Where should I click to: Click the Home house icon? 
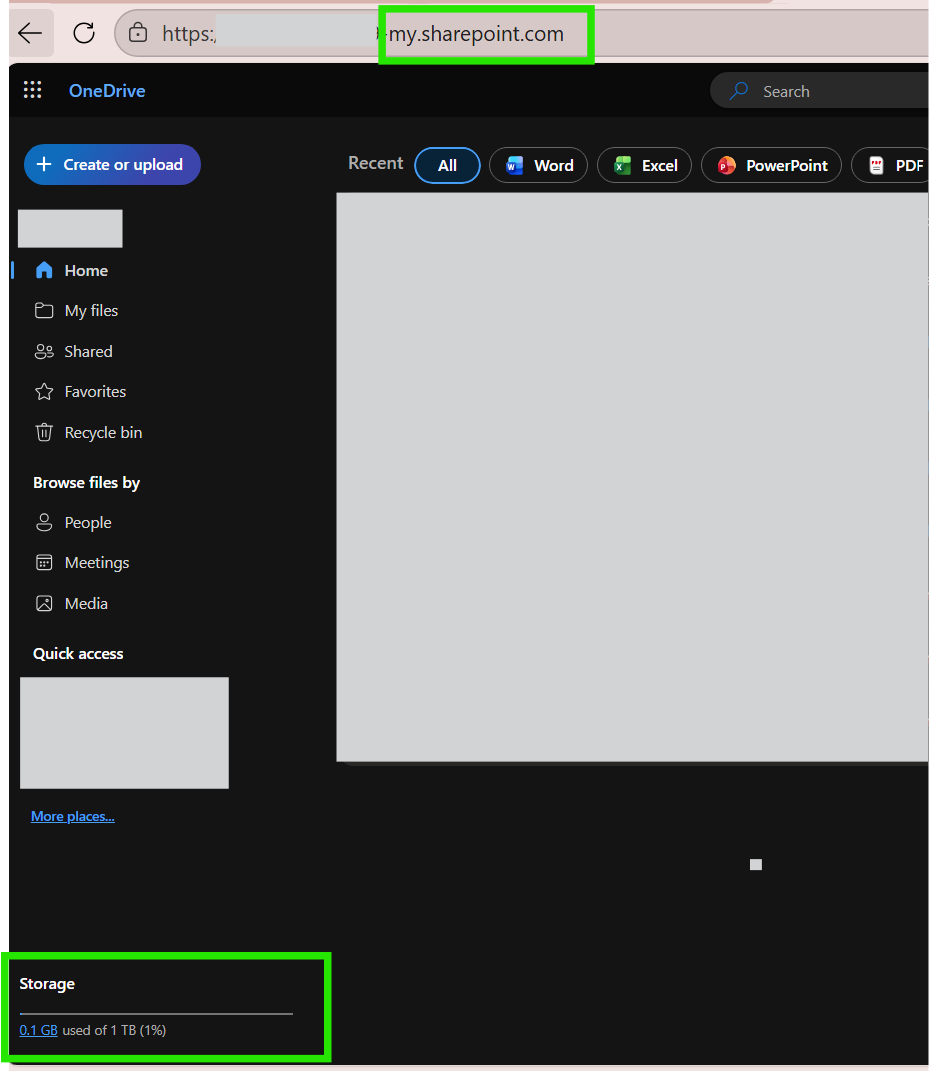44,270
